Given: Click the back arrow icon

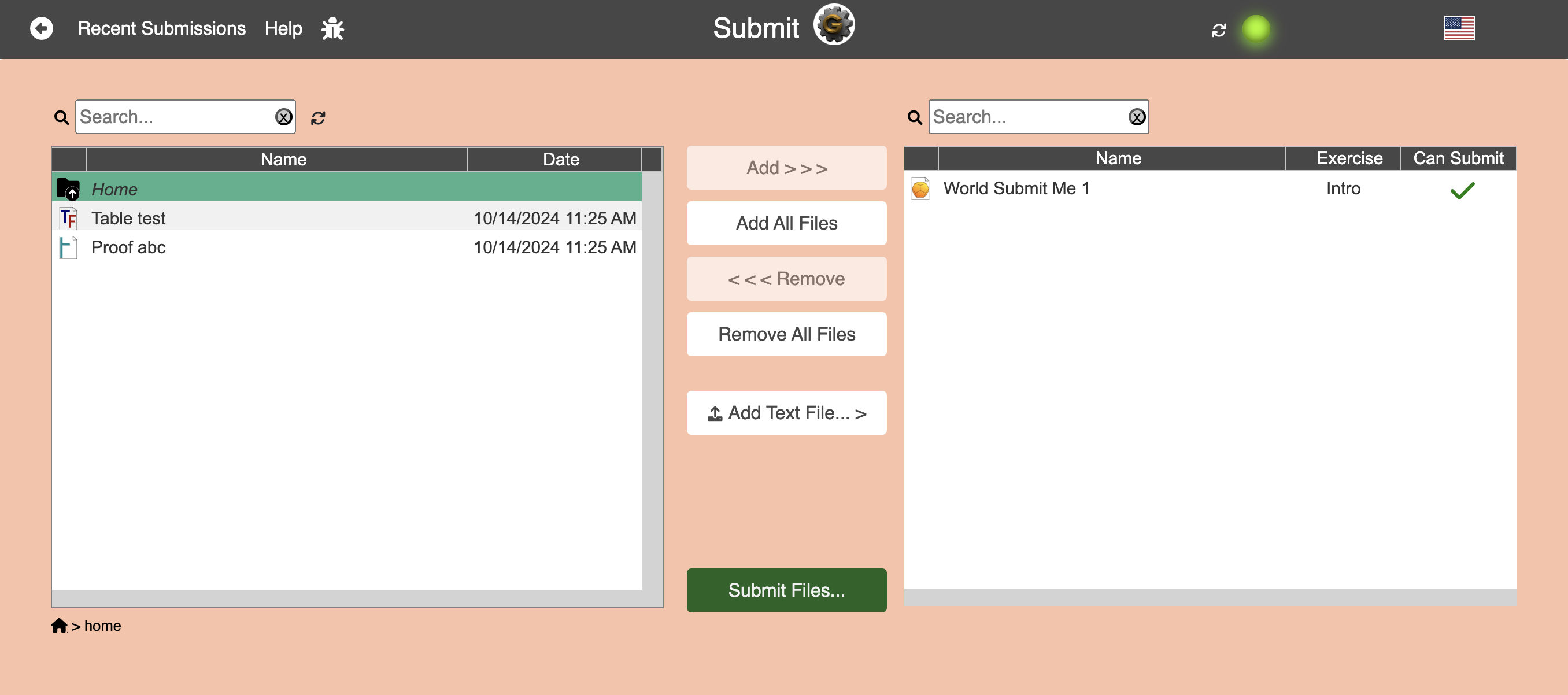Looking at the screenshot, I should pos(42,28).
